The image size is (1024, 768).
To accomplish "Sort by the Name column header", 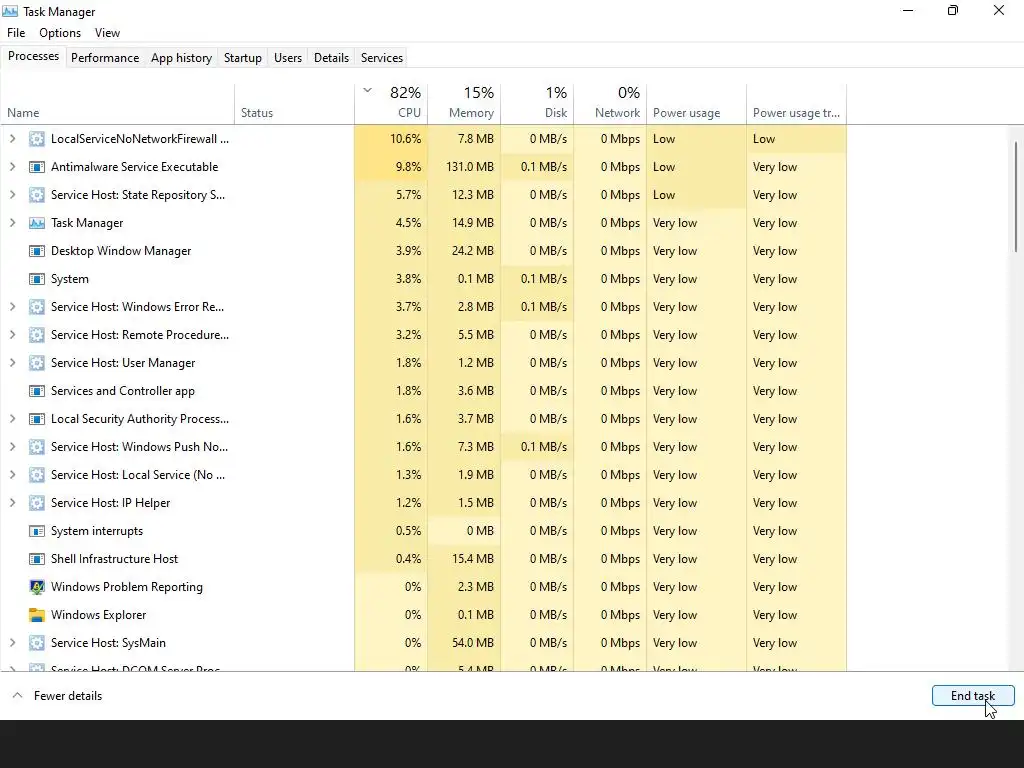I will click(x=118, y=103).
